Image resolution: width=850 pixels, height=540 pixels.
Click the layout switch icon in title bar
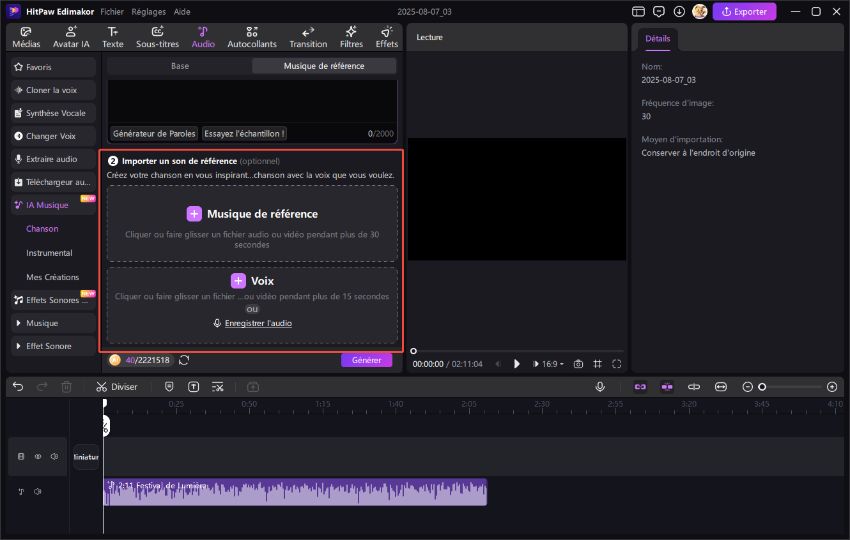638,11
